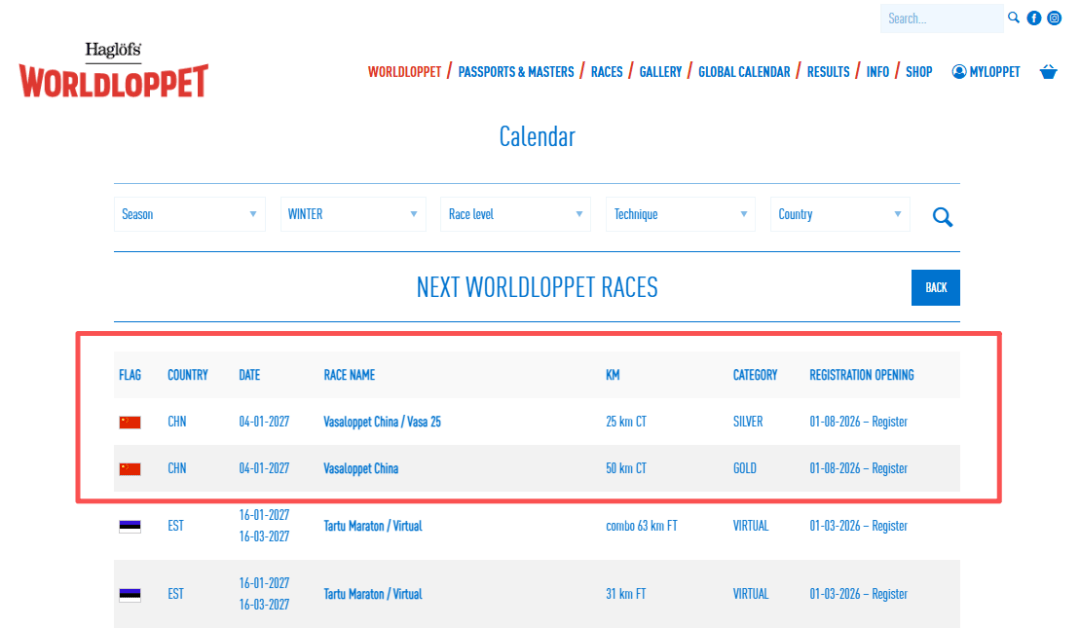Go to the RACES menu
The height and width of the screenshot is (628, 1080).
pyautogui.click(x=607, y=72)
